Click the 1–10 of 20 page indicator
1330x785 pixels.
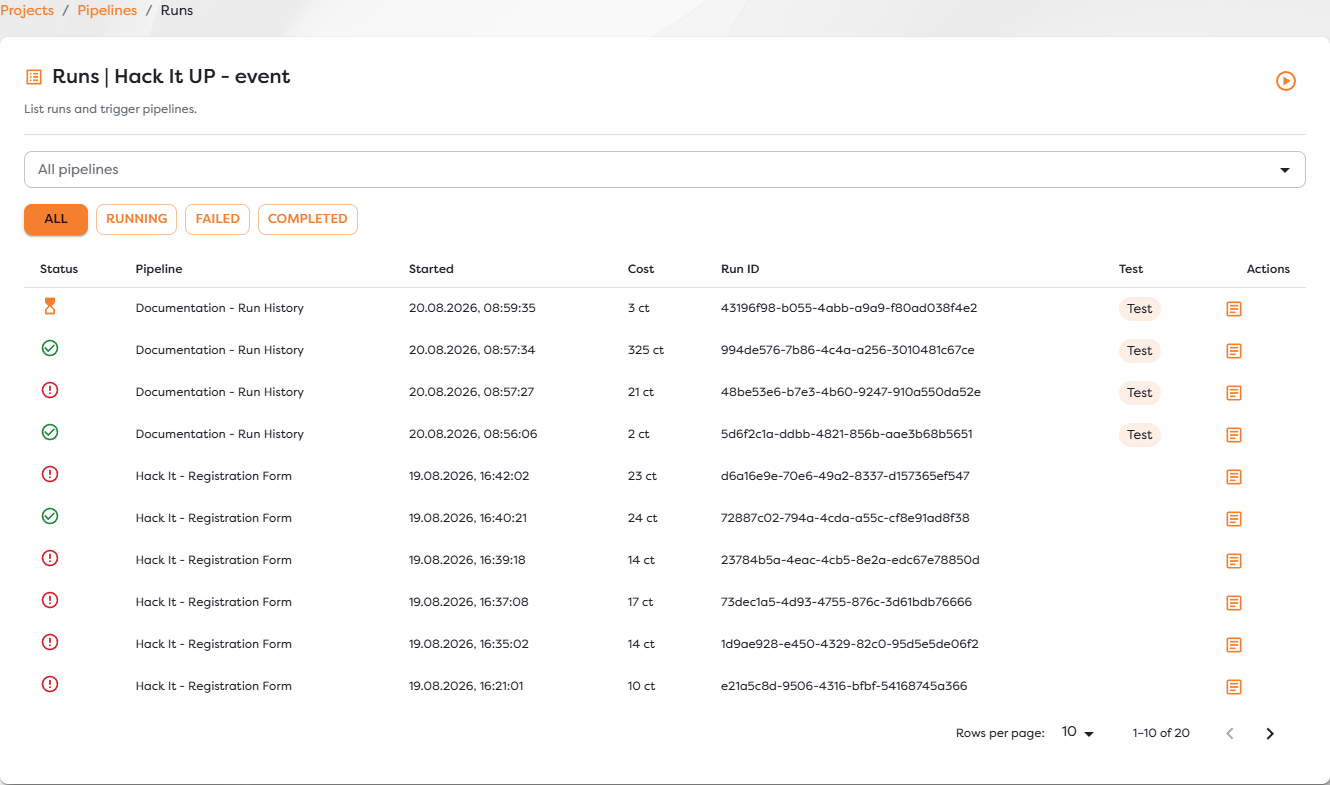pyautogui.click(x=1161, y=733)
